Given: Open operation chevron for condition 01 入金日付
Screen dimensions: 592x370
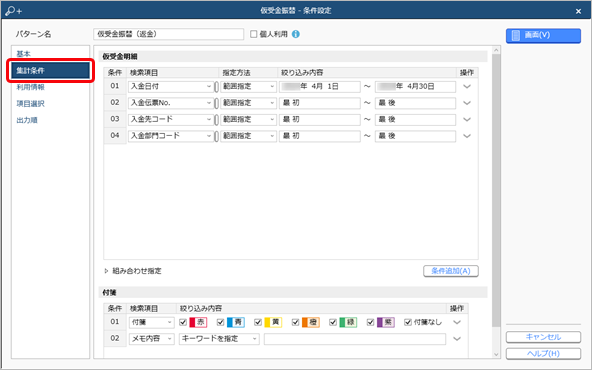Looking at the screenshot, I should (x=467, y=86).
